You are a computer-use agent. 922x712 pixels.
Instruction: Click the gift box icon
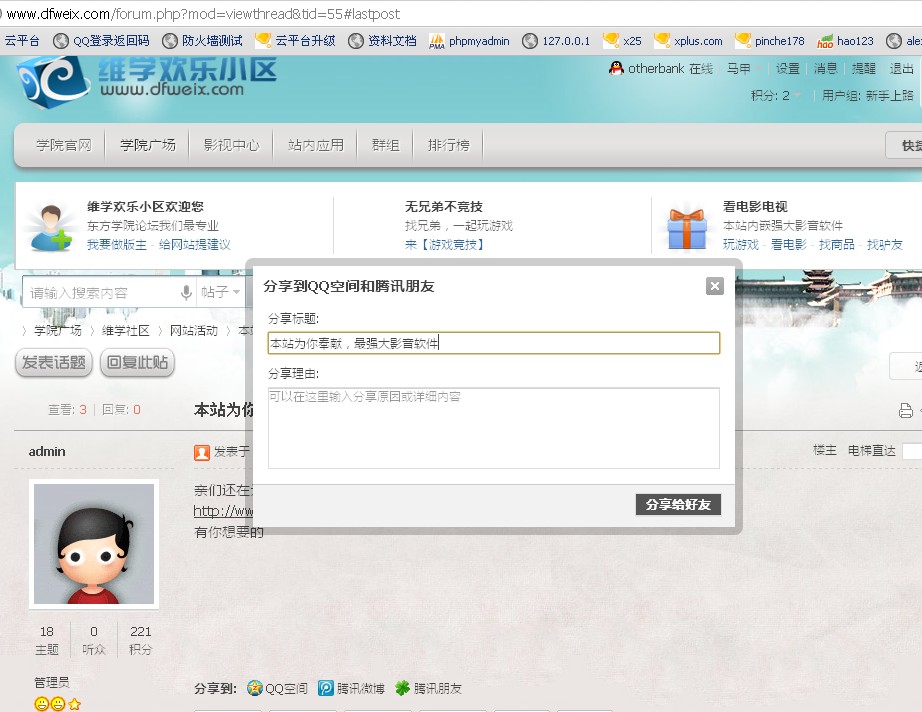[x=687, y=228]
